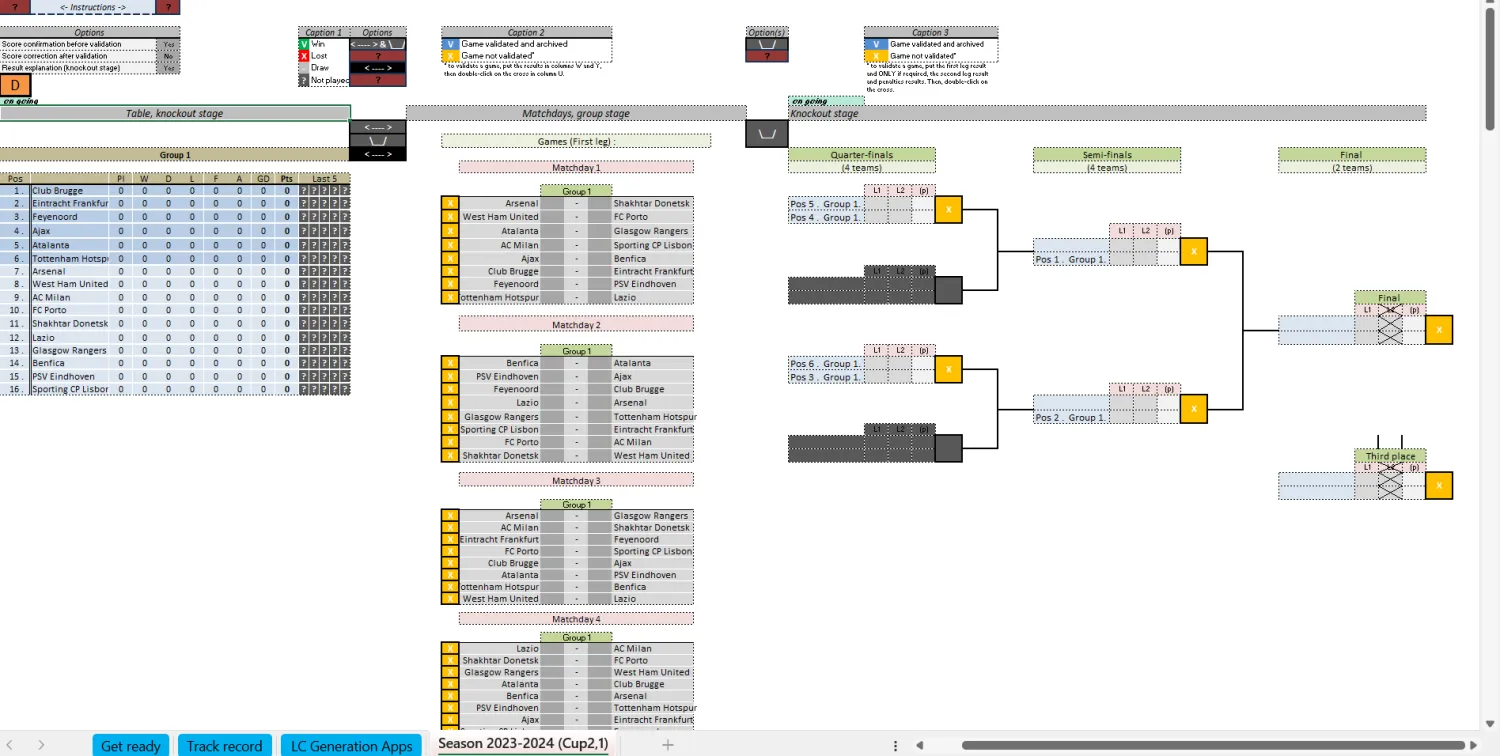Screen dimensions: 1500x756
Task: Click the large bucket icon left of Knockout stage
Action: pyautogui.click(x=766, y=133)
